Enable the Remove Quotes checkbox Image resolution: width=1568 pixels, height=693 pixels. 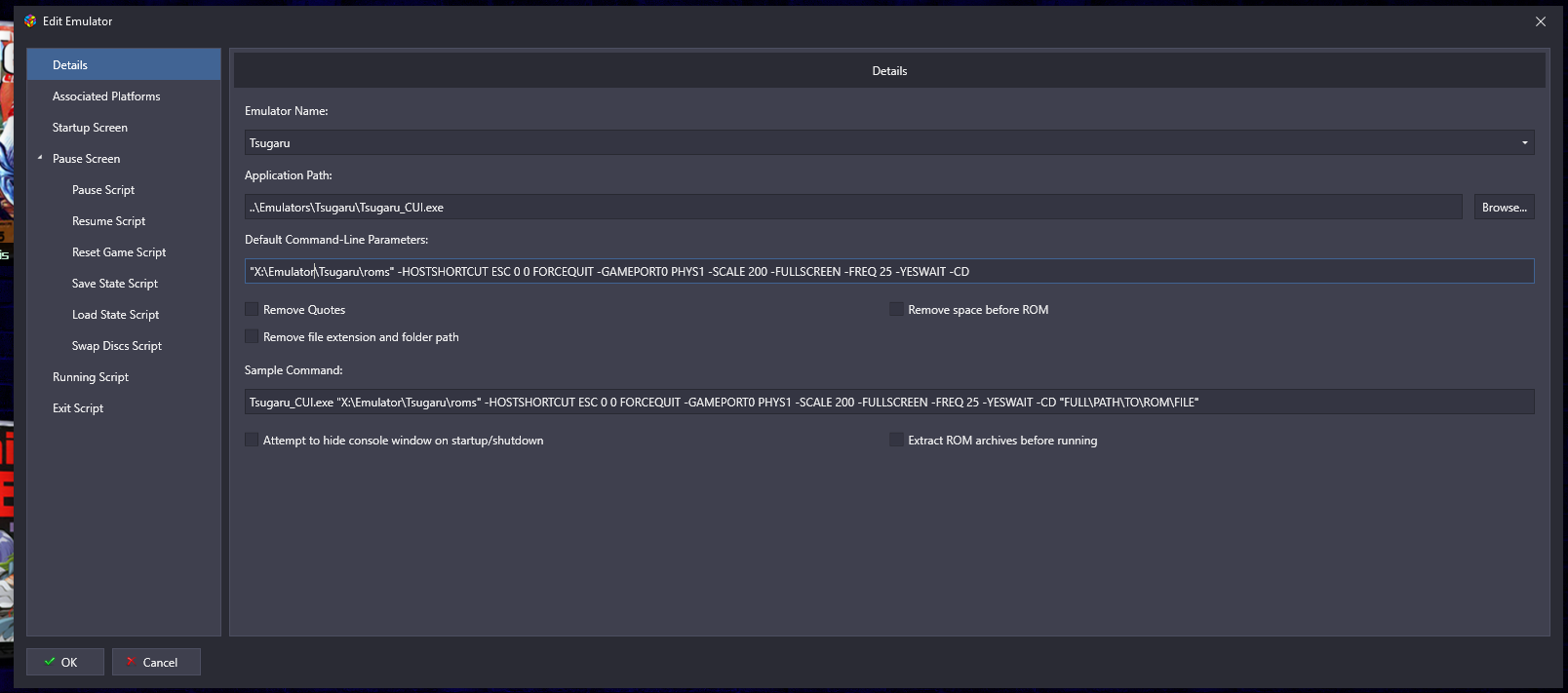[252, 309]
